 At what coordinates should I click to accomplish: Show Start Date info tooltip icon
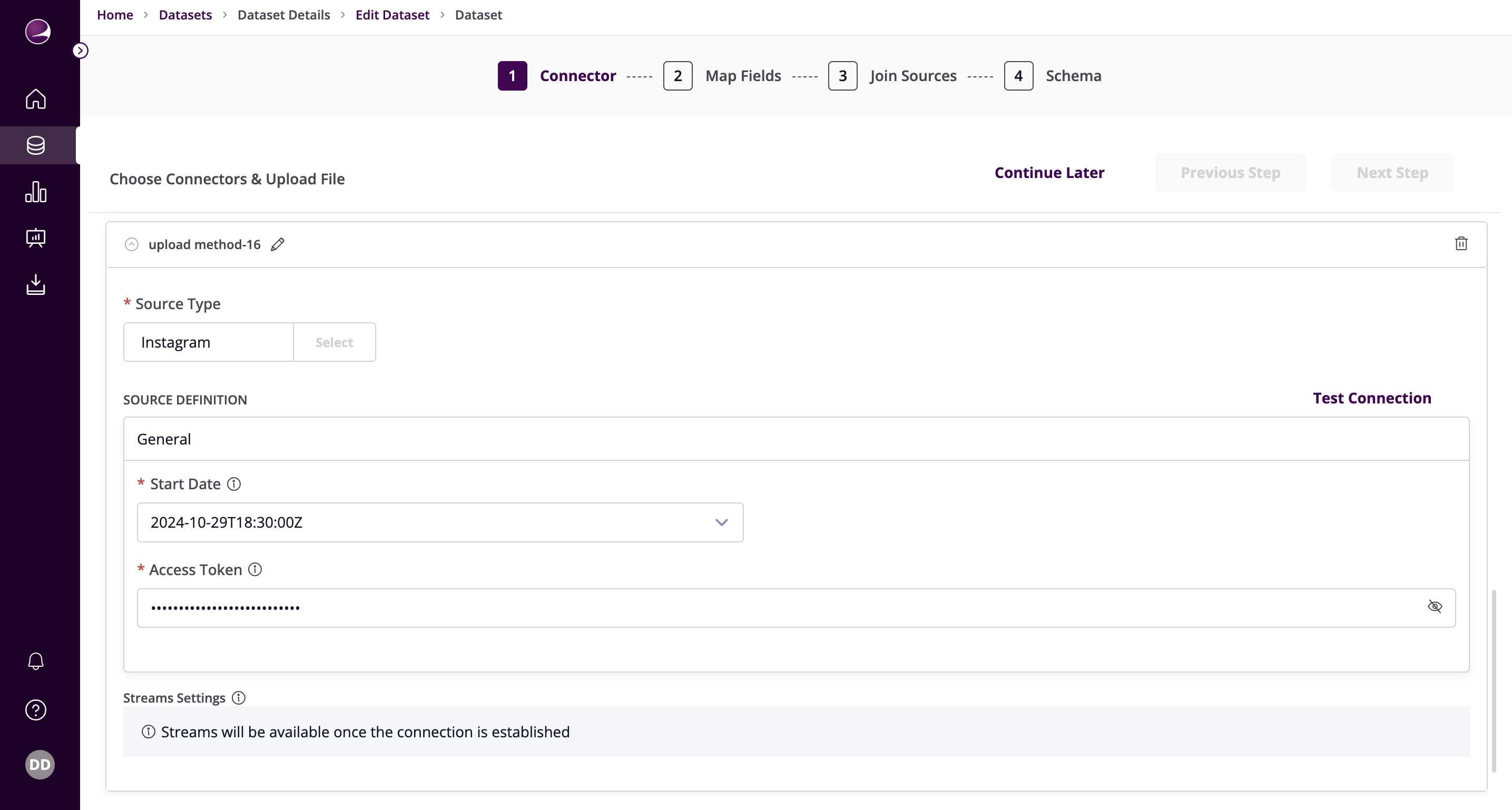[234, 484]
